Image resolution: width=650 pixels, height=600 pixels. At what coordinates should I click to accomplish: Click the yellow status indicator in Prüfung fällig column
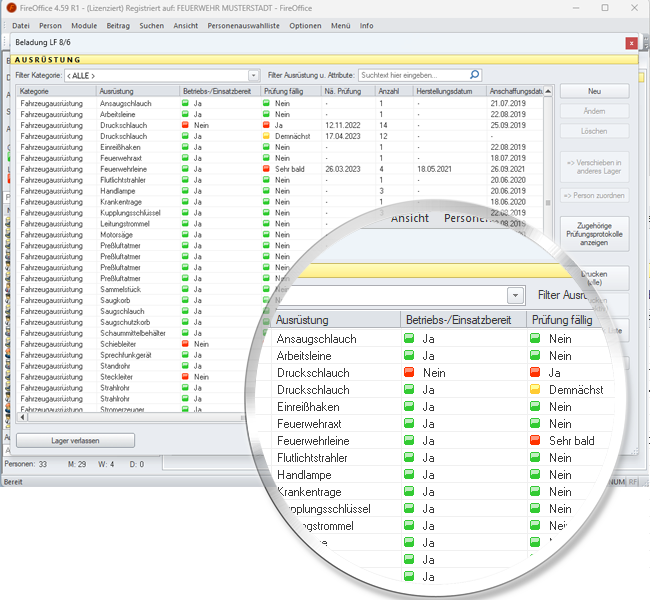coord(266,135)
